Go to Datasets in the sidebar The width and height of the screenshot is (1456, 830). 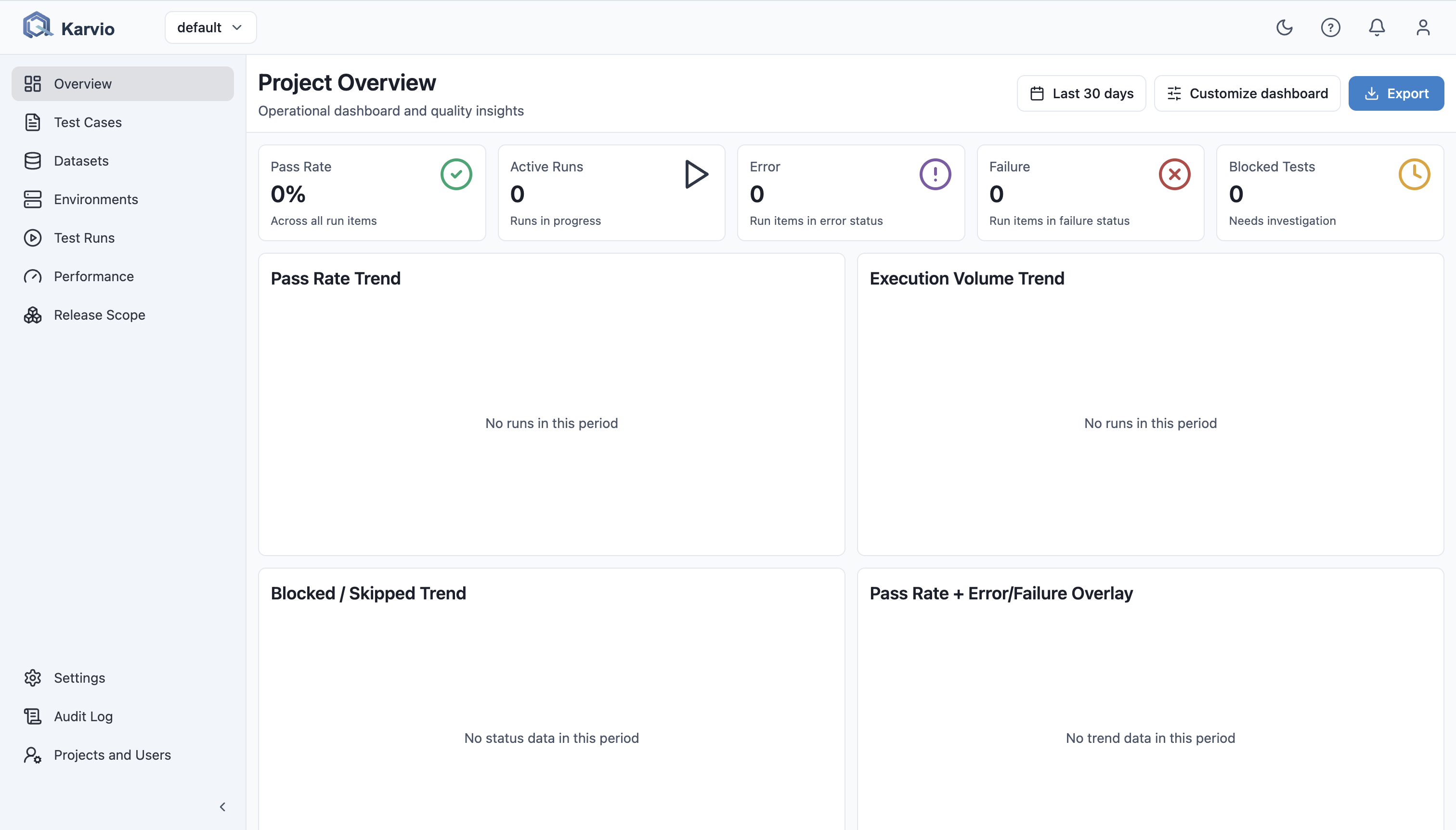(x=123, y=161)
